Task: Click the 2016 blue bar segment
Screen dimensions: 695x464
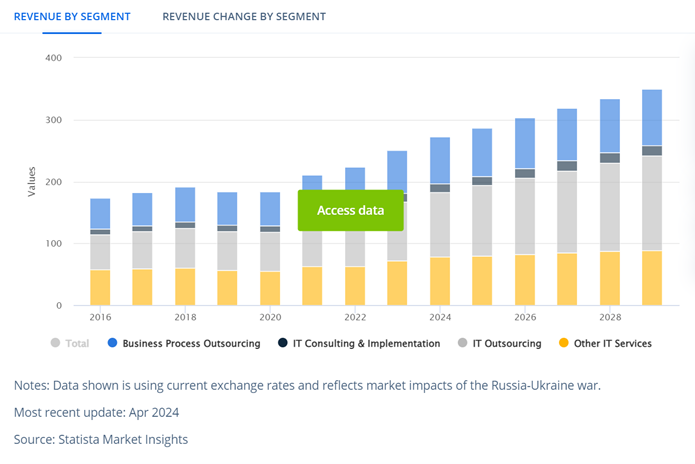Action: (x=100, y=213)
